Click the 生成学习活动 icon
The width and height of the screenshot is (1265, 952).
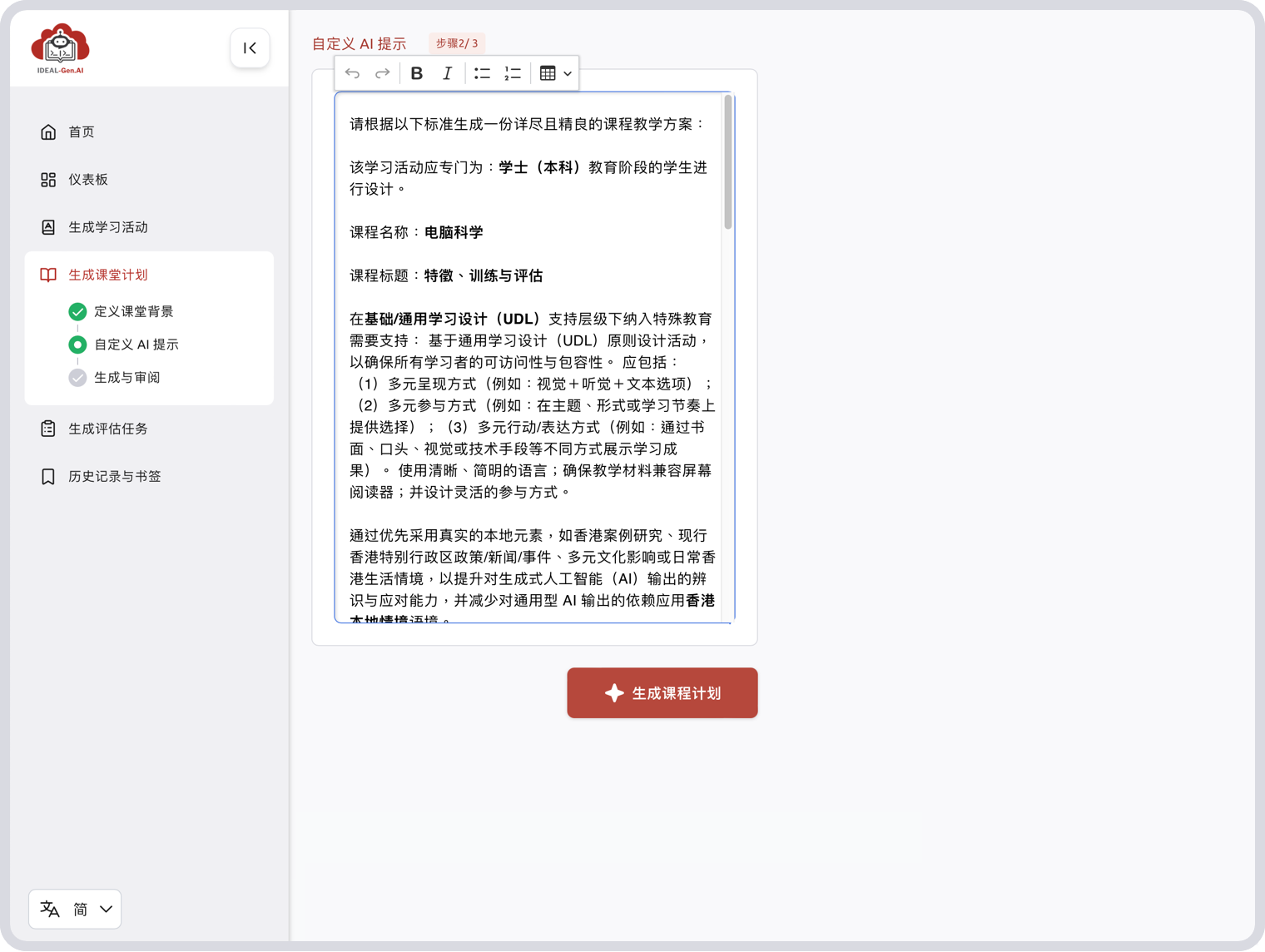click(48, 227)
